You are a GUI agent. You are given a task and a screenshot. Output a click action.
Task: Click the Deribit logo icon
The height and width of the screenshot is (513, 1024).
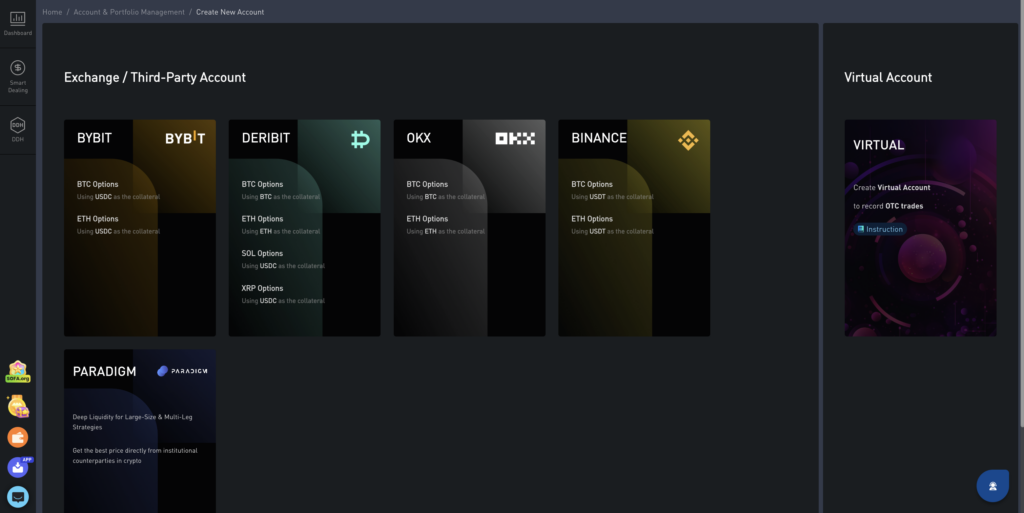(x=360, y=139)
